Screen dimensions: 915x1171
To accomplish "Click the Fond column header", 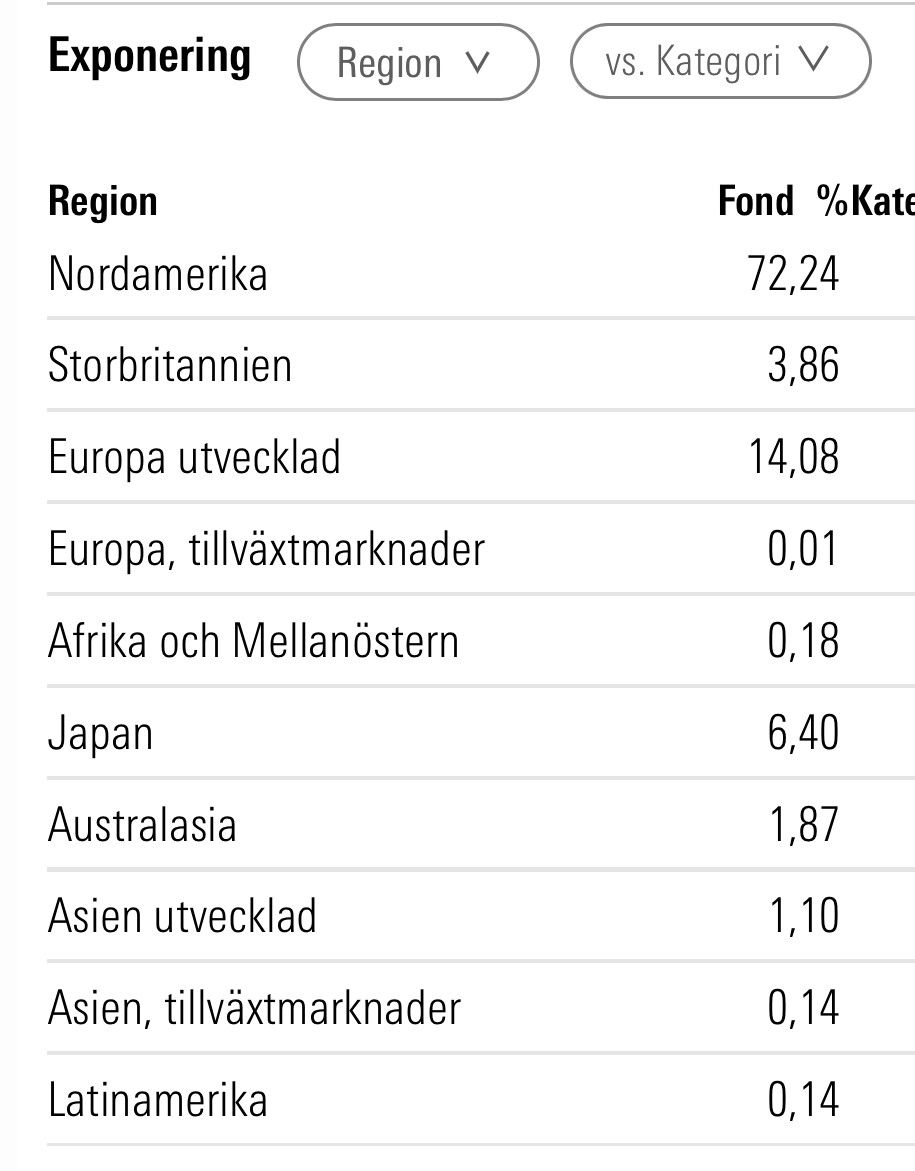I will pos(756,201).
